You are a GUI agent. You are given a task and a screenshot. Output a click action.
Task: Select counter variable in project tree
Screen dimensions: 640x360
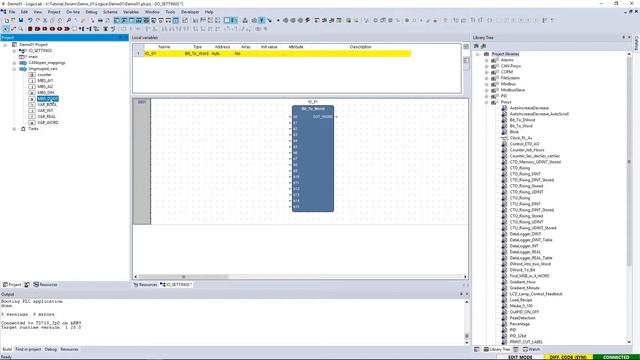(x=44, y=75)
